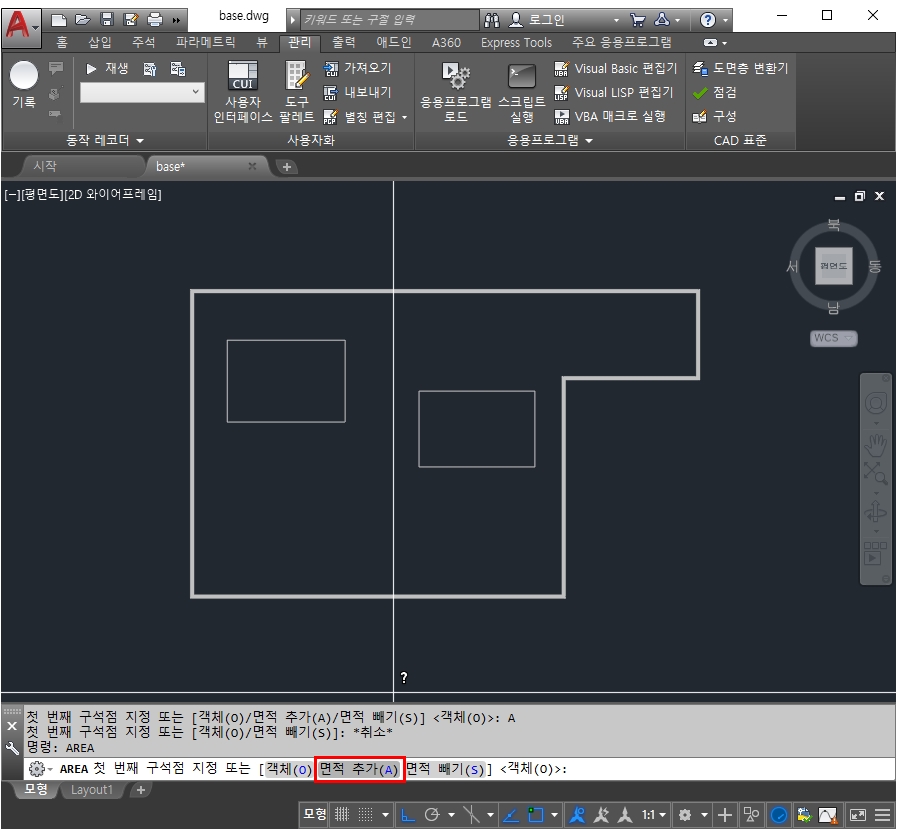
Task: Click the keyword search input field
Action: tap(389, 20)
